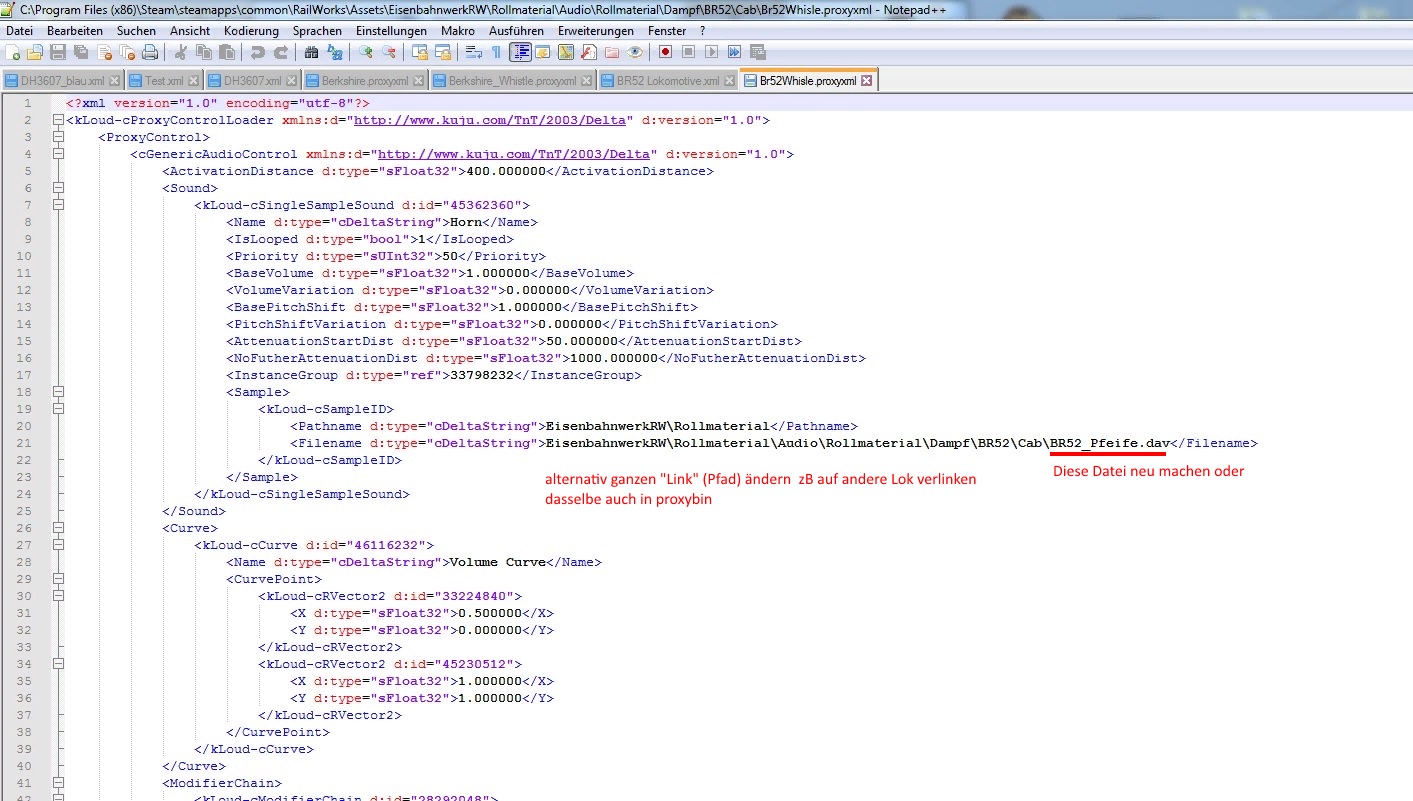Toggle the indent guide button
Screen dimensions: 1413x801
click(520, 52)
